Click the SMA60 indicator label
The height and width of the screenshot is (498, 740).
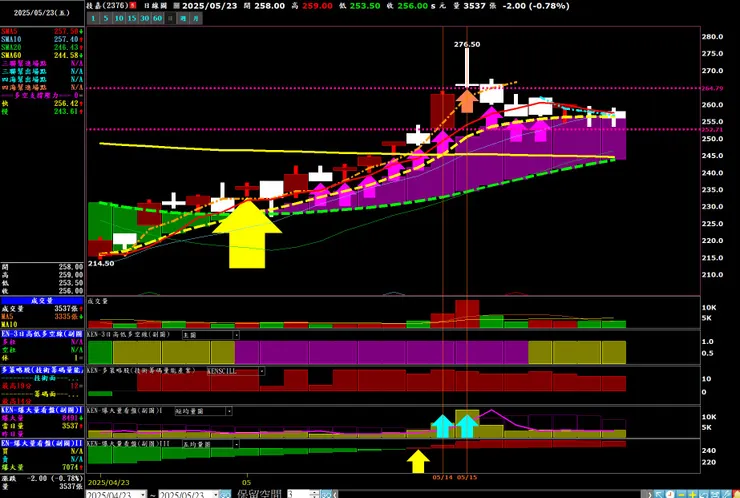[11, 55]
